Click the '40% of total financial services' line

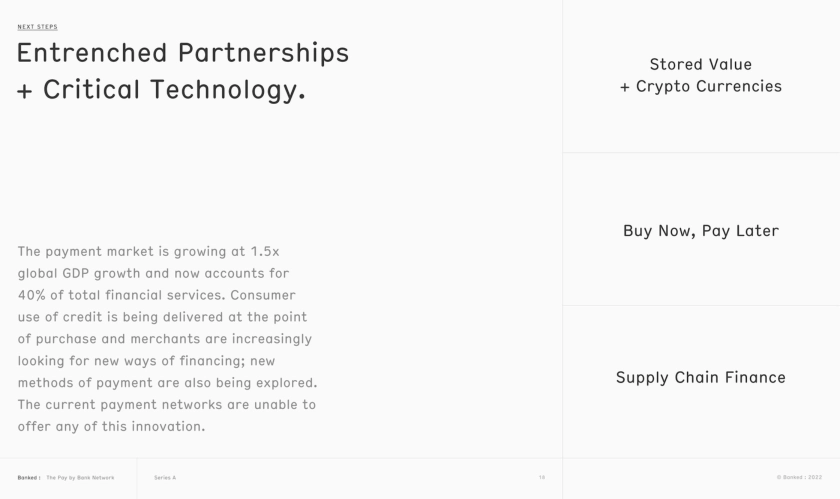(x=156, y=295)
